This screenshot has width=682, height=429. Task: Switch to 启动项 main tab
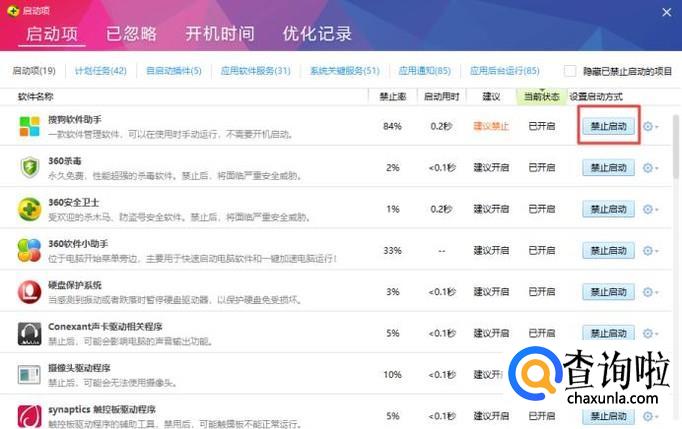[52, 34]
